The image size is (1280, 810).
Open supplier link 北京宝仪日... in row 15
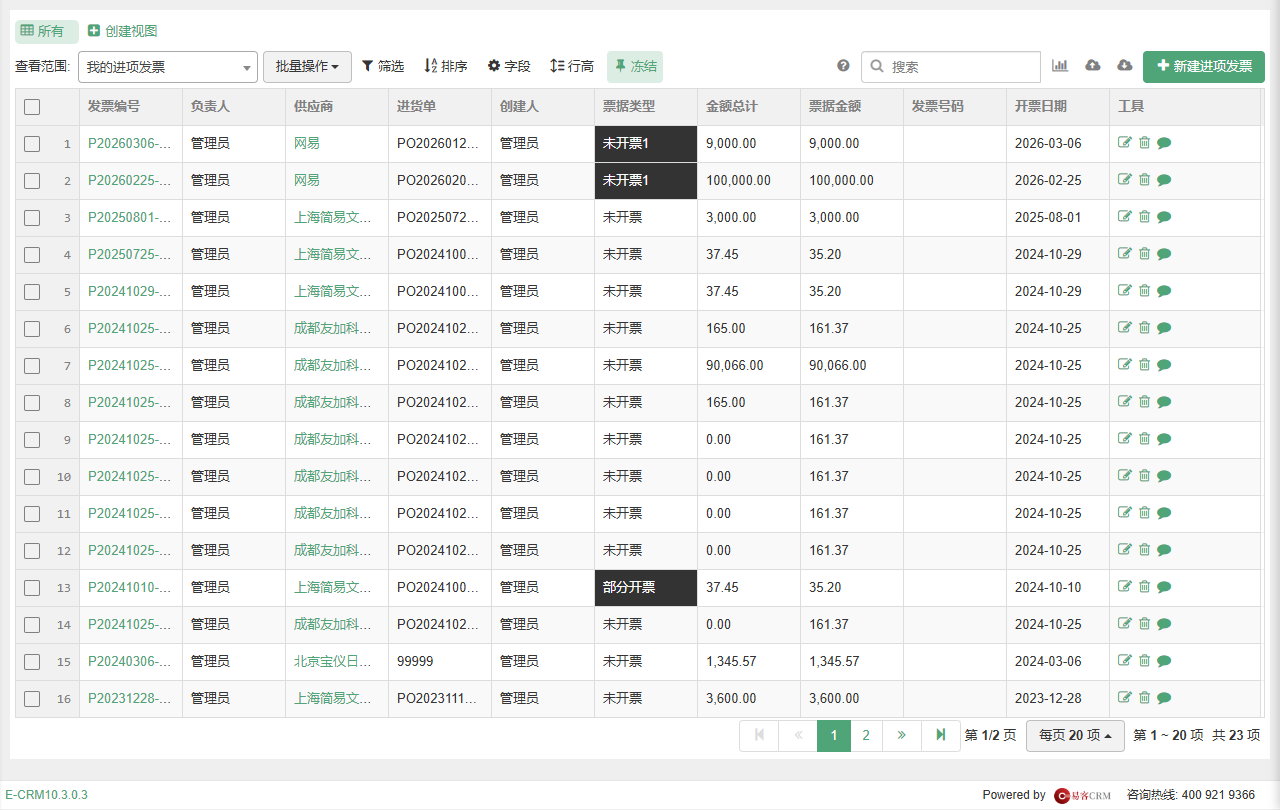click(332, 661)
